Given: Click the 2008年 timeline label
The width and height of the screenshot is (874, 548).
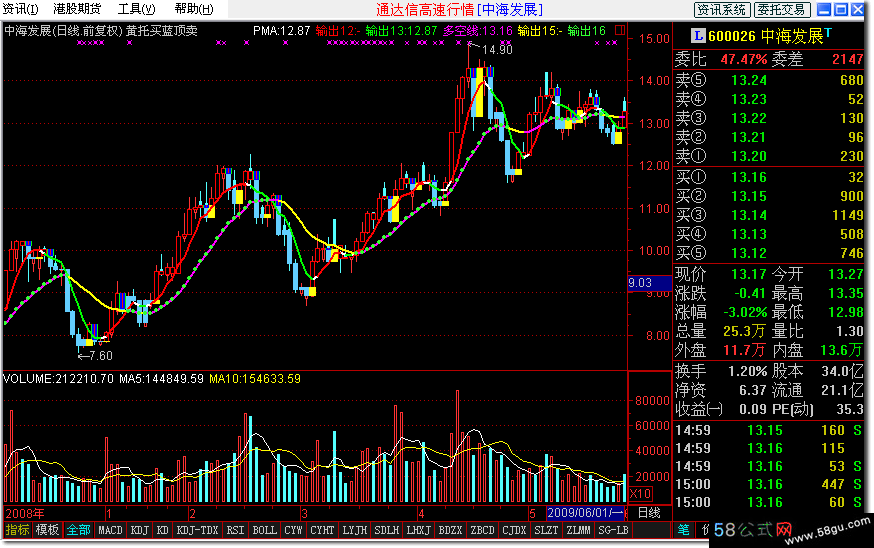Looking at the screenshot, I should click(x=25, y=513).
